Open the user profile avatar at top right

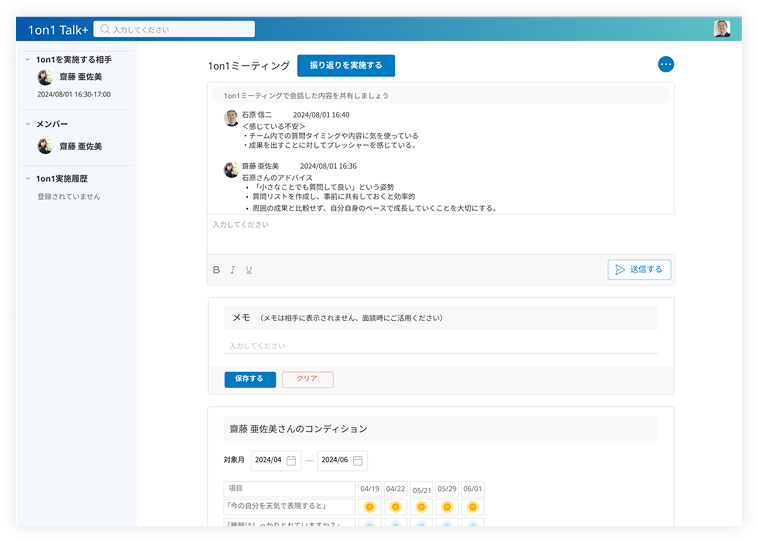pyautogui.click(x=722, y=29)
